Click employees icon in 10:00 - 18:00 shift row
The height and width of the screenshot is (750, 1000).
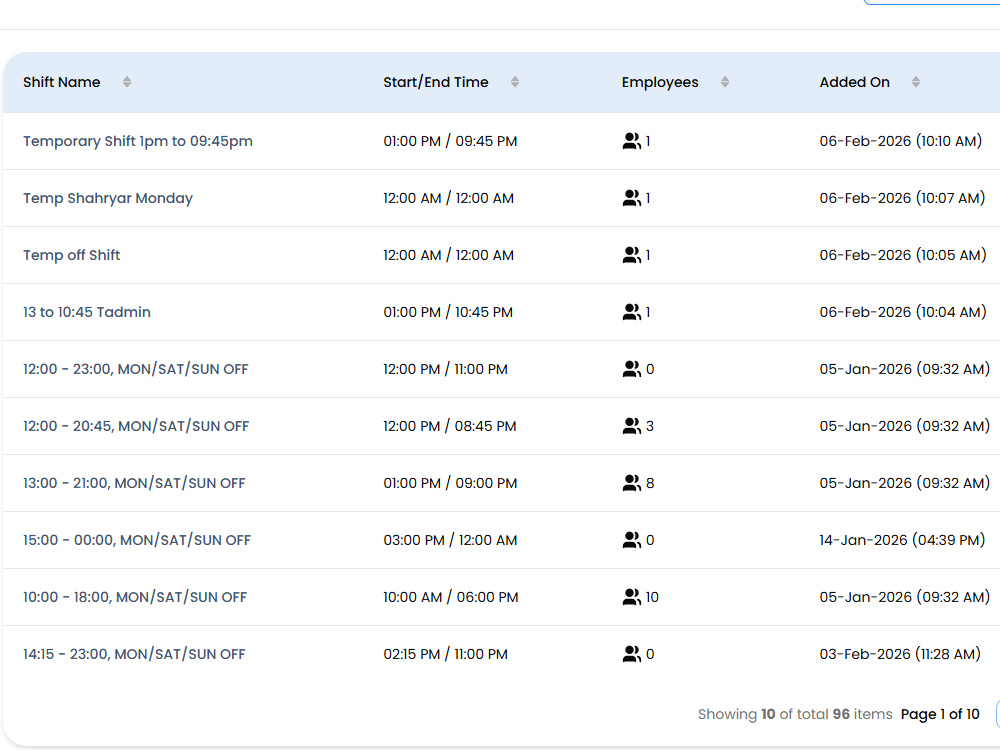(x=631, y=597)
